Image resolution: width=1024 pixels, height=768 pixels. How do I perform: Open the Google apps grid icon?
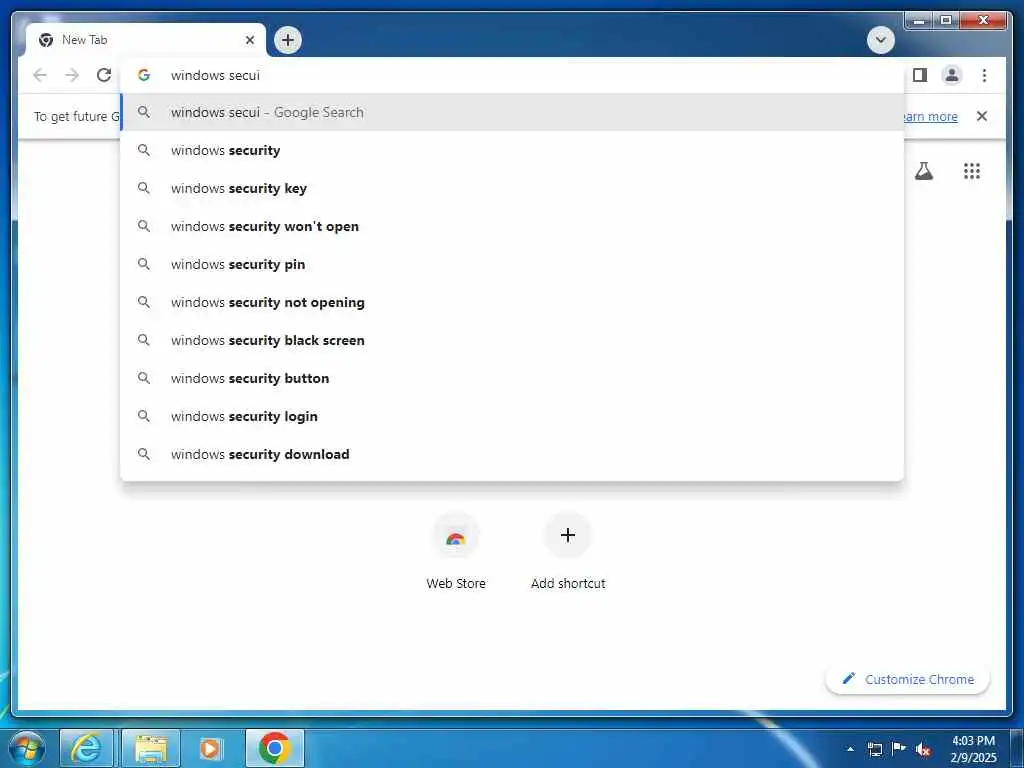972,171
